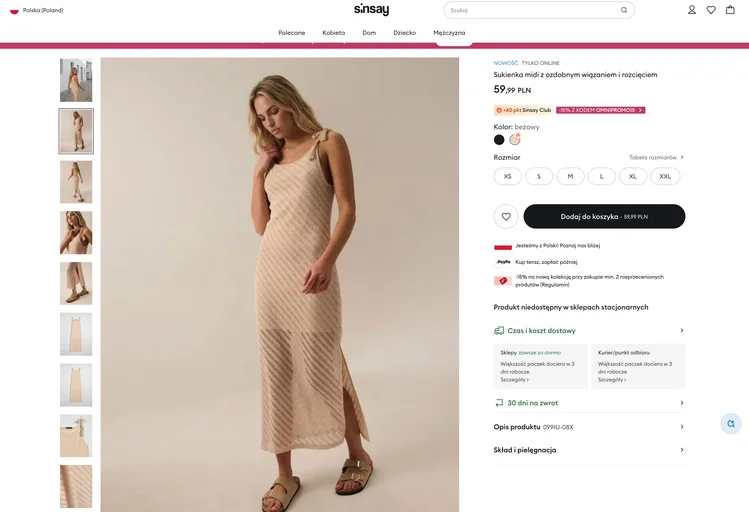Open the shopping bag icon
This screenshot has height=512, width=749.
coord(730,10)
